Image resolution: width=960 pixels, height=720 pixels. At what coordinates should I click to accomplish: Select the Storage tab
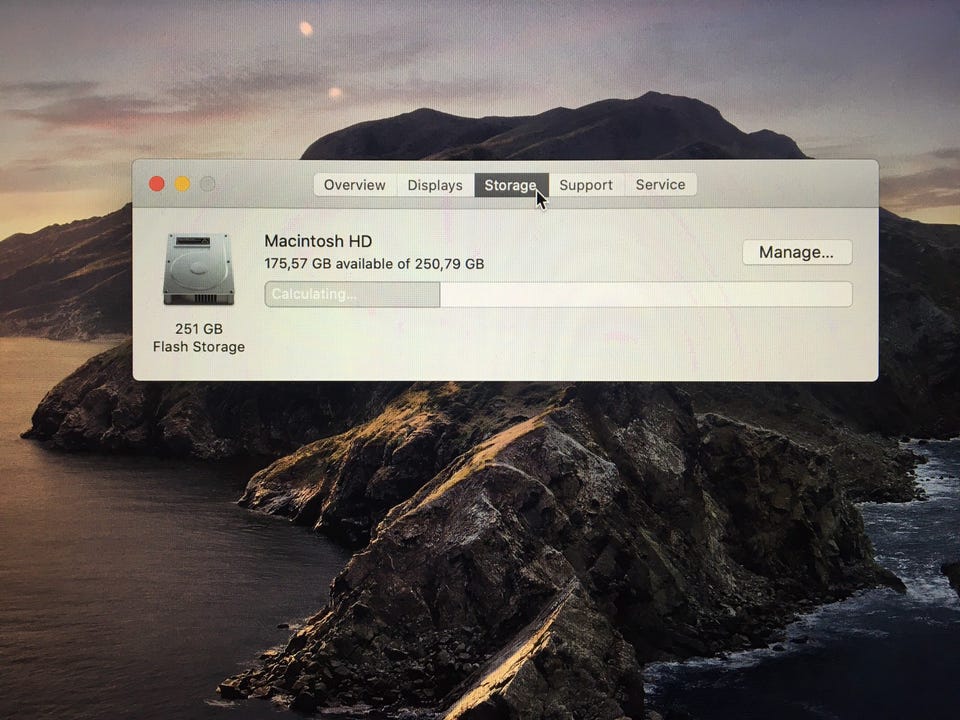coord(511,185)
